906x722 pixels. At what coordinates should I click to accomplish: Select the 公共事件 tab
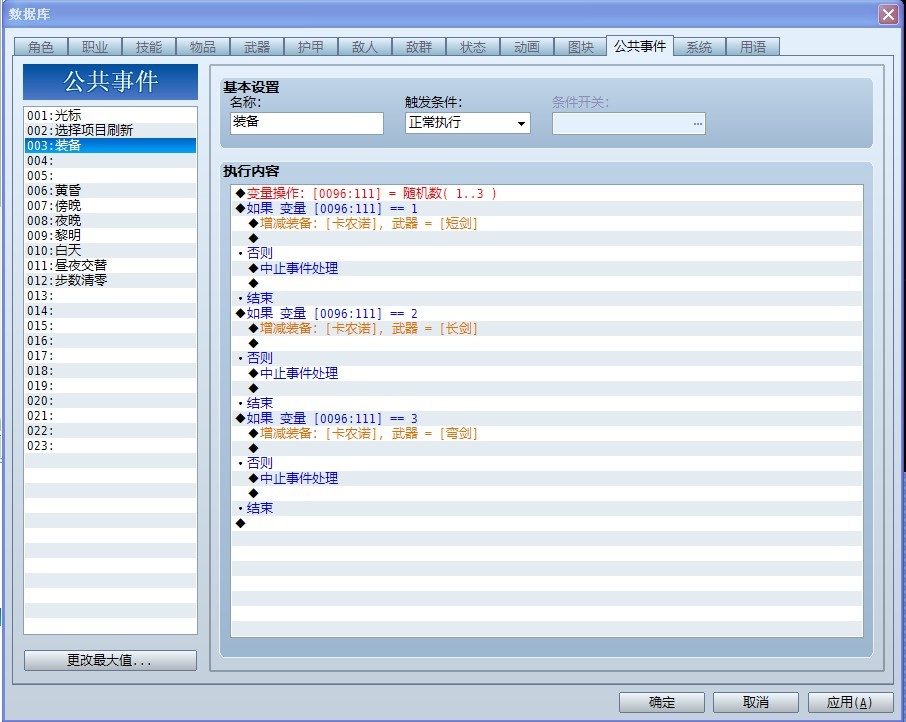coord(640,46)
